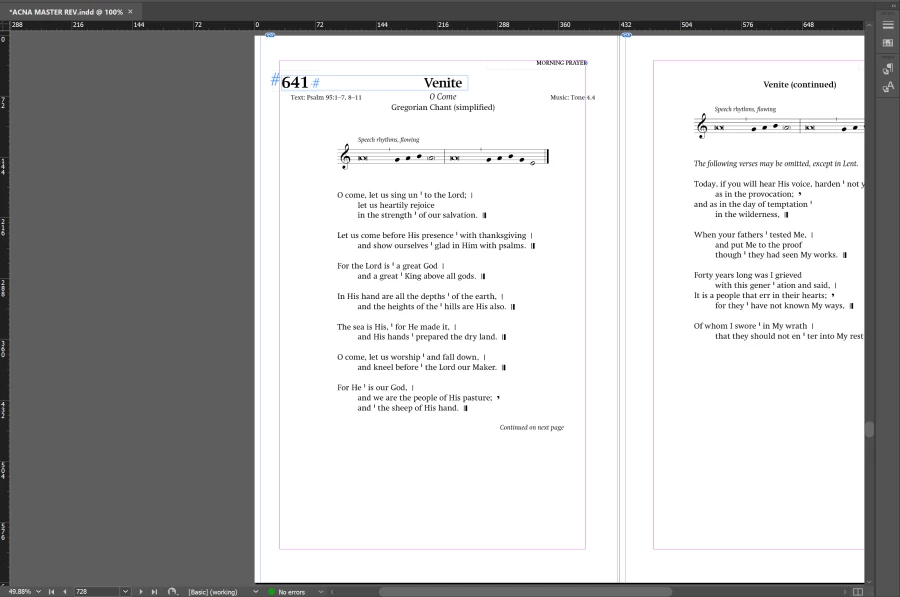
Task: Click the line 'Forty years long was I grieved'
Action: pos(747,275)
